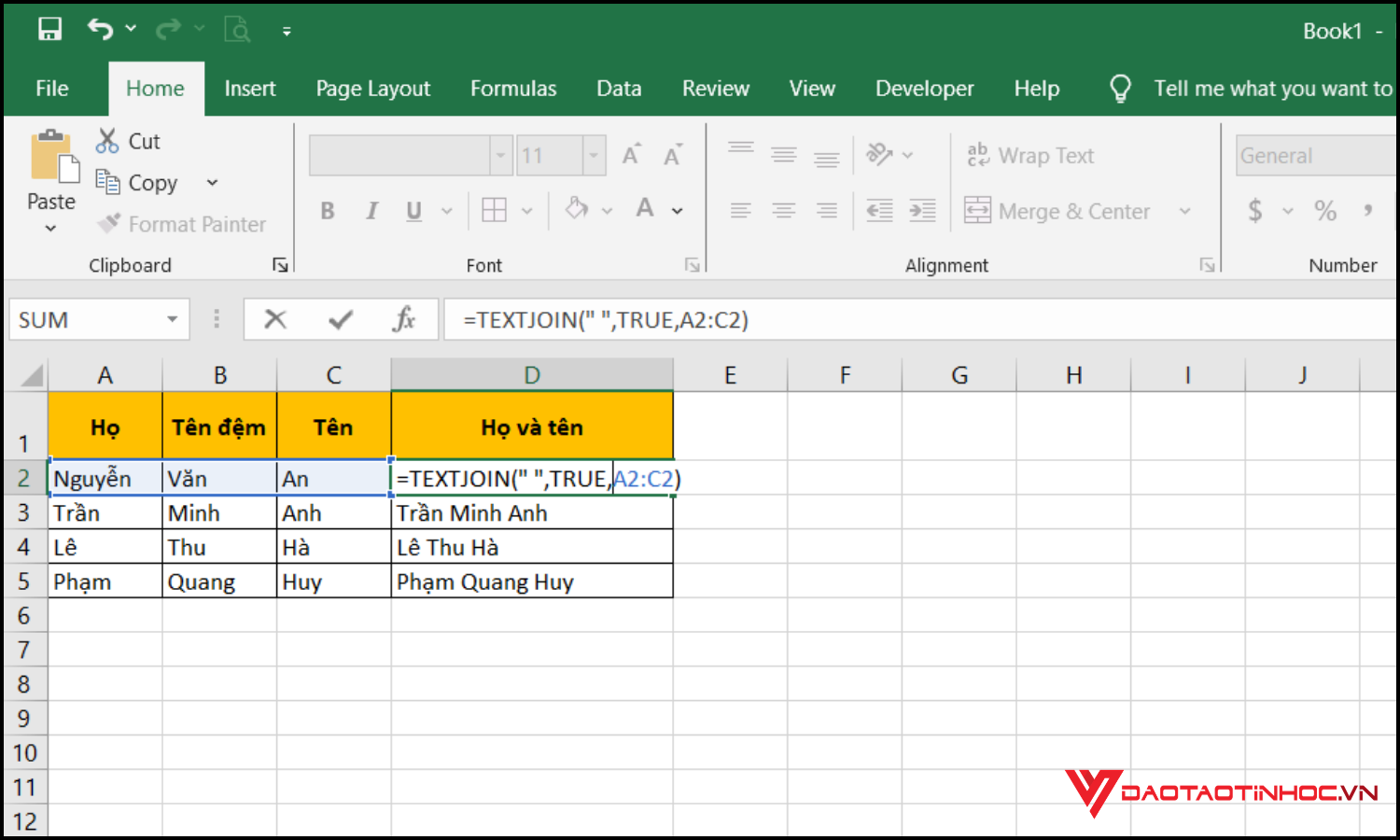Cancel formula entry with the X icon
This screenshot has width=1400, height=840.
tap(275, 320)
